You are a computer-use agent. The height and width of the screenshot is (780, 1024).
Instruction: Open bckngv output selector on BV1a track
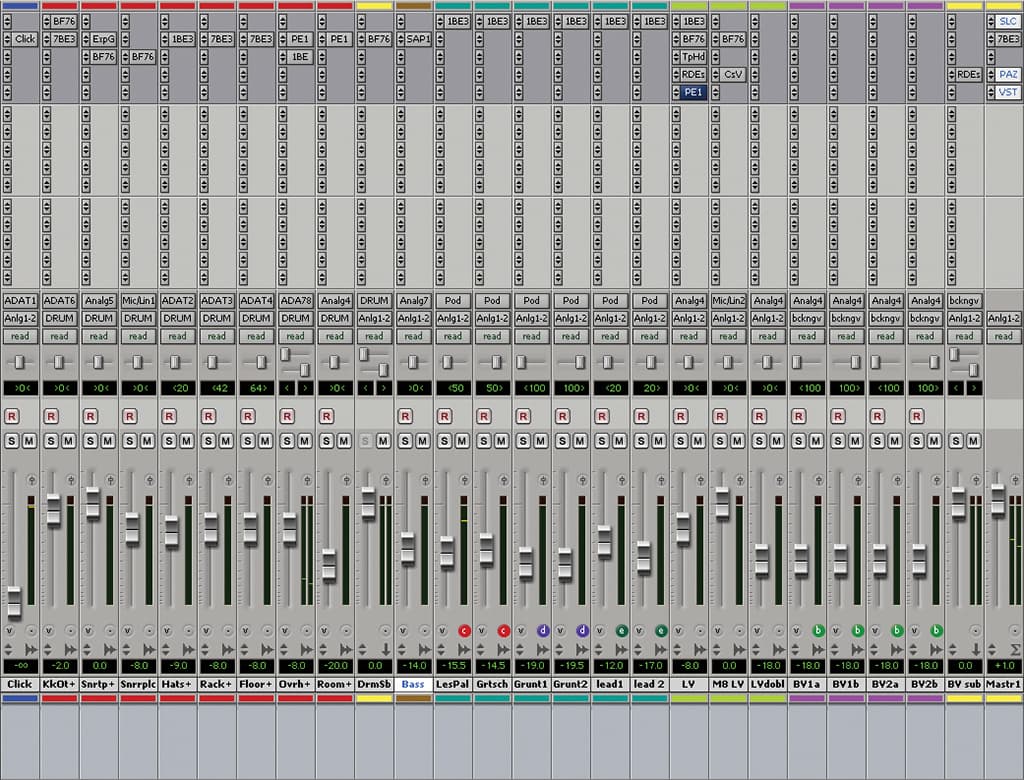point(807,318)
